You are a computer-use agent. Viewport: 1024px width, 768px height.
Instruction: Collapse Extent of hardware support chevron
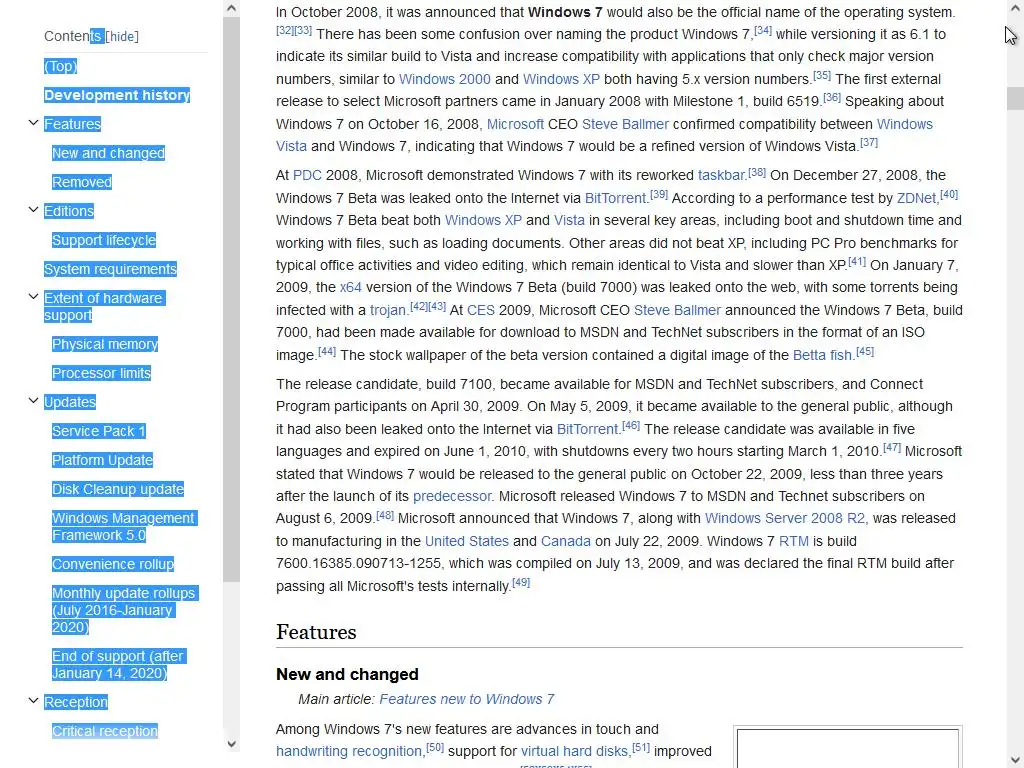[x=33, y=296]
